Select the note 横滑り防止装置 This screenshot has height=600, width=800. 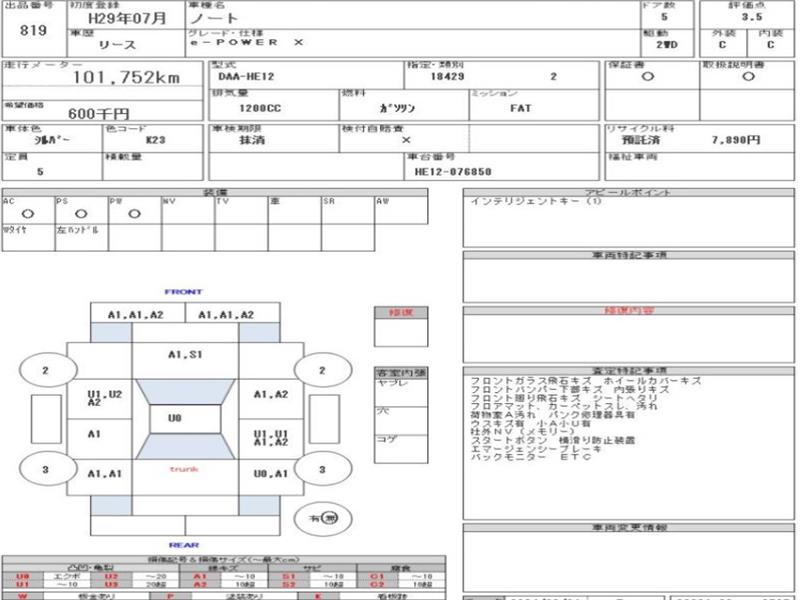(597, 440)
